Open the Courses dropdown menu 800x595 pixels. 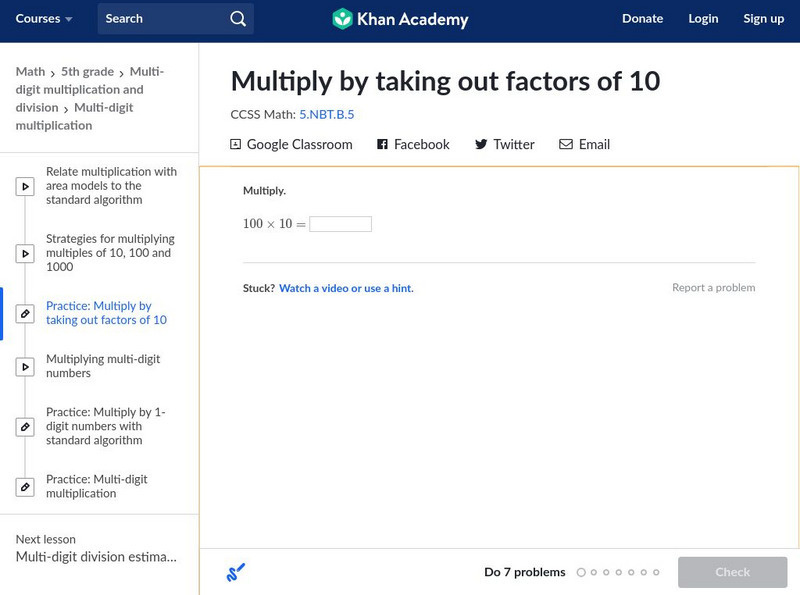coord(44,19)
